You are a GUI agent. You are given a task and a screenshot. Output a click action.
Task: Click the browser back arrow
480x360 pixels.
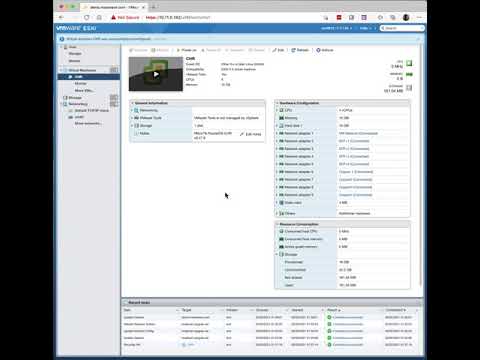[x=61, y=17]
